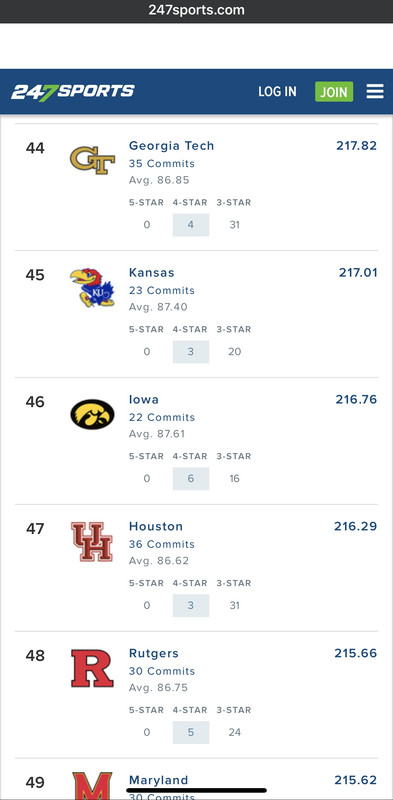Select Iowa's 4-star count of 6
Viewport: 393px width, 800px height.
(191, 479)
